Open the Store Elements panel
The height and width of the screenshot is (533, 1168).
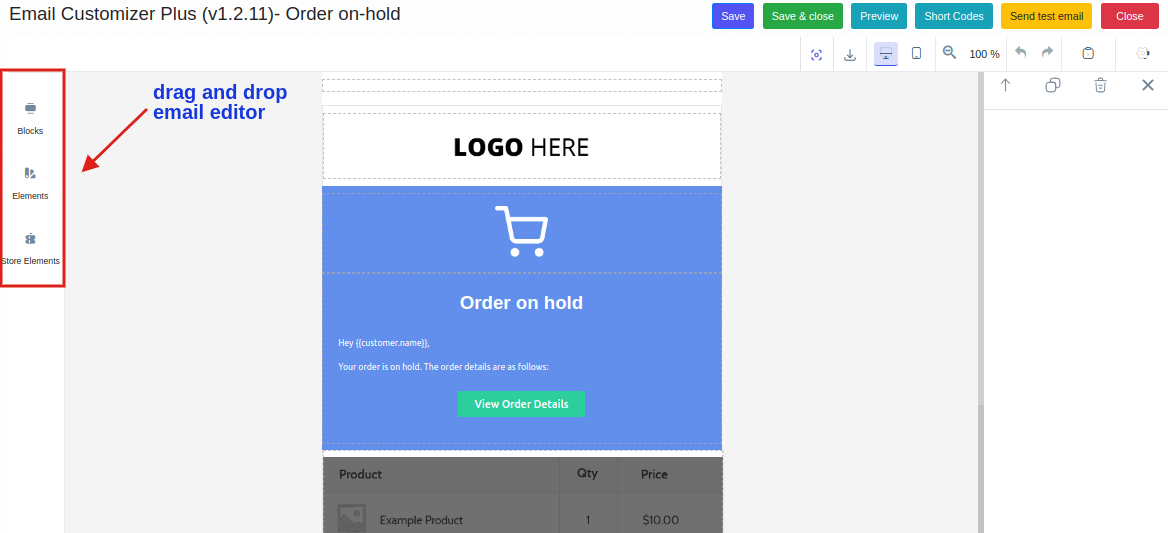tap(30, 247)
